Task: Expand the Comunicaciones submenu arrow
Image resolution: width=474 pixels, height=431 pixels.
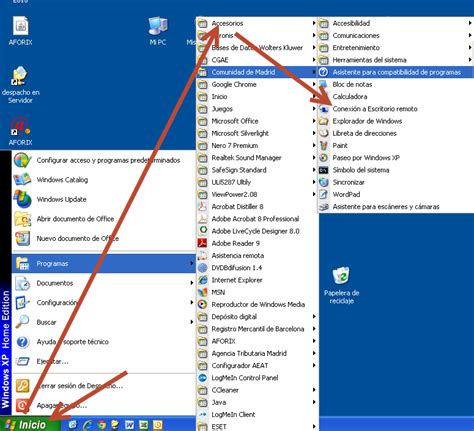Action: point(470,35)
